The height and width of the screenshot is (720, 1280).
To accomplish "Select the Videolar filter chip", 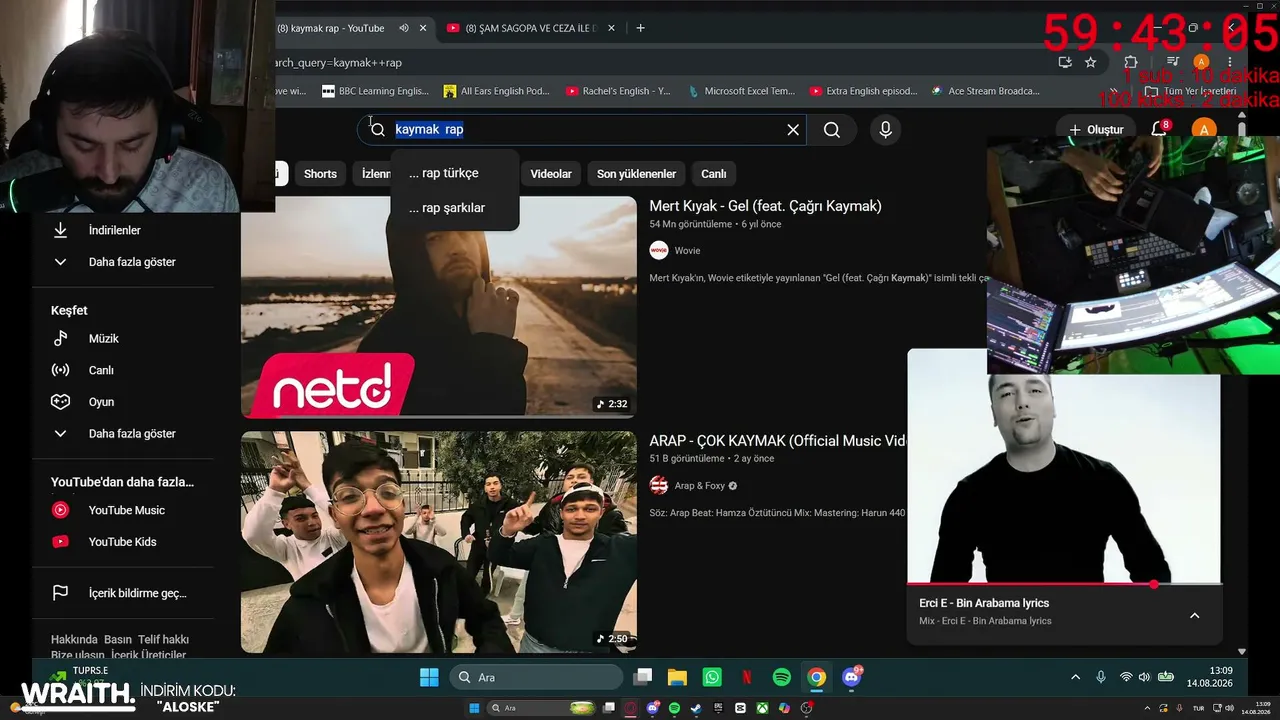I will pyautogui.click(x=551, y=174).
